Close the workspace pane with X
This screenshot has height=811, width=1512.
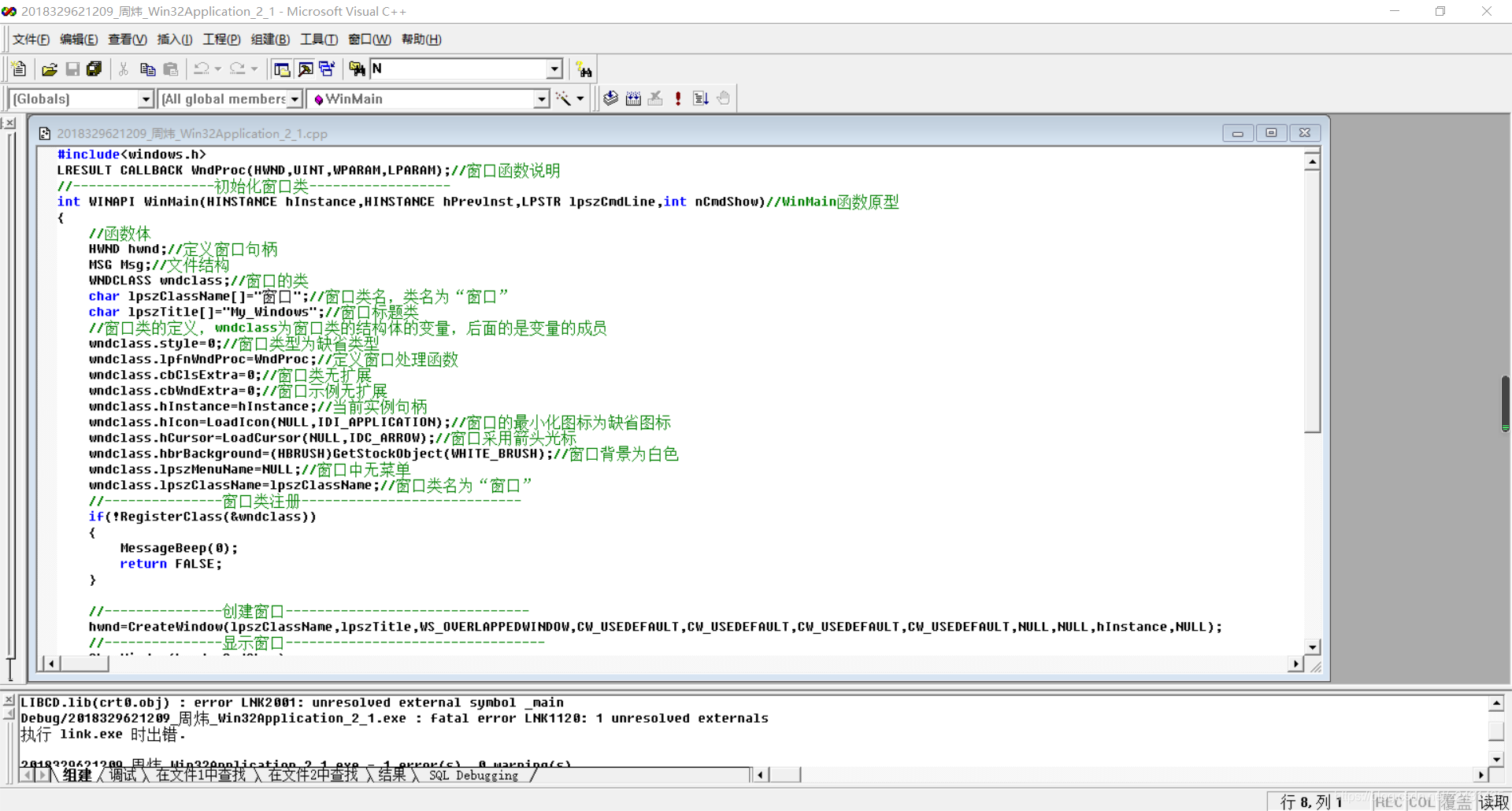tap(9, 124)
